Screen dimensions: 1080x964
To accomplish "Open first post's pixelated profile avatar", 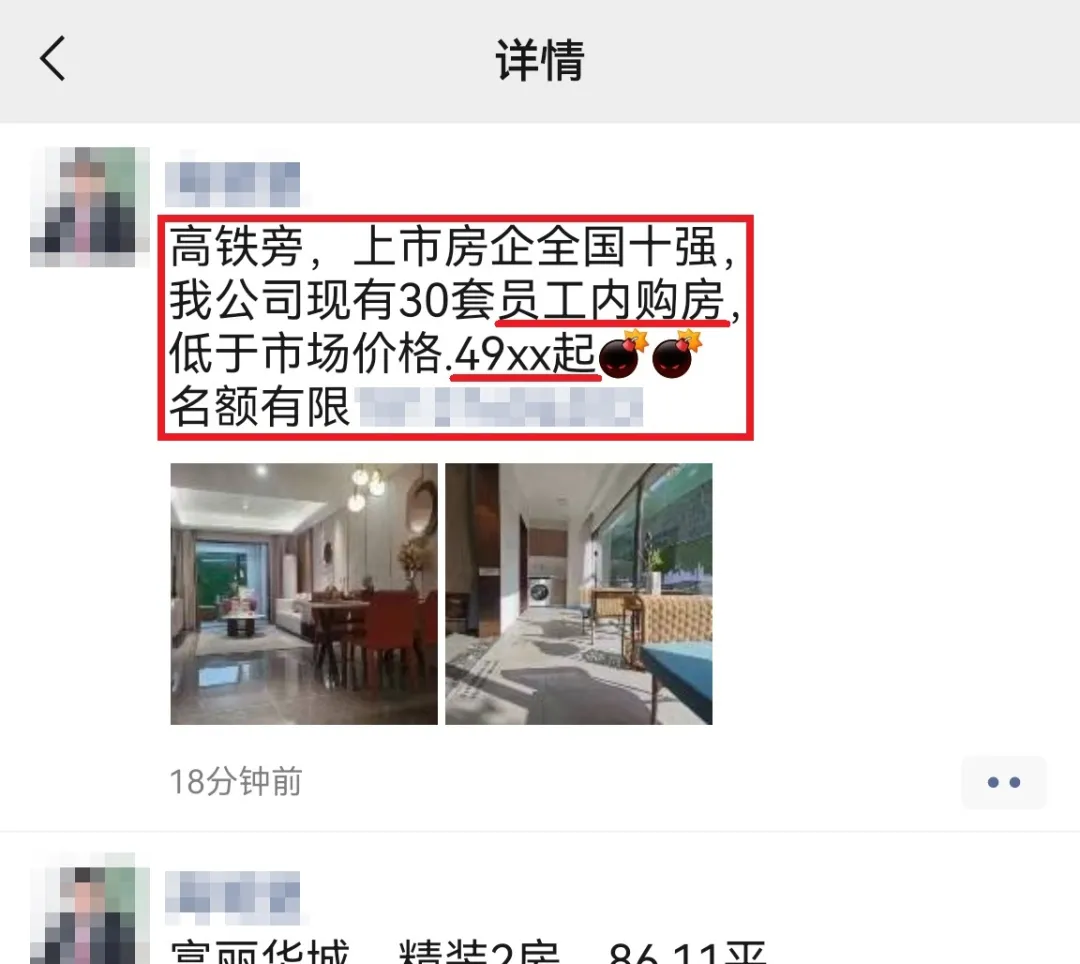I will [x=90, y=207].
